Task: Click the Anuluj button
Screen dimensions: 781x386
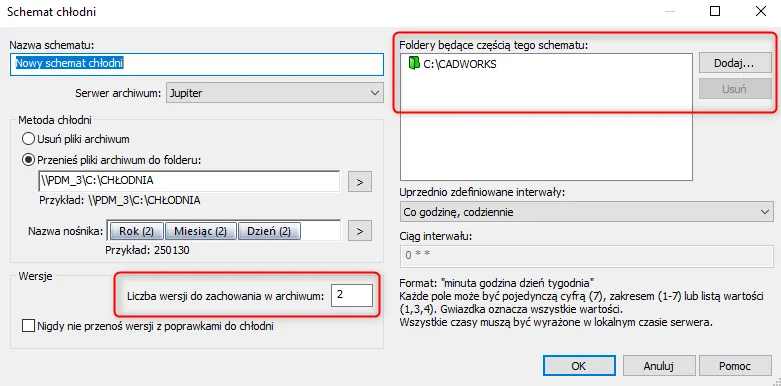Action: pos(658,366)
